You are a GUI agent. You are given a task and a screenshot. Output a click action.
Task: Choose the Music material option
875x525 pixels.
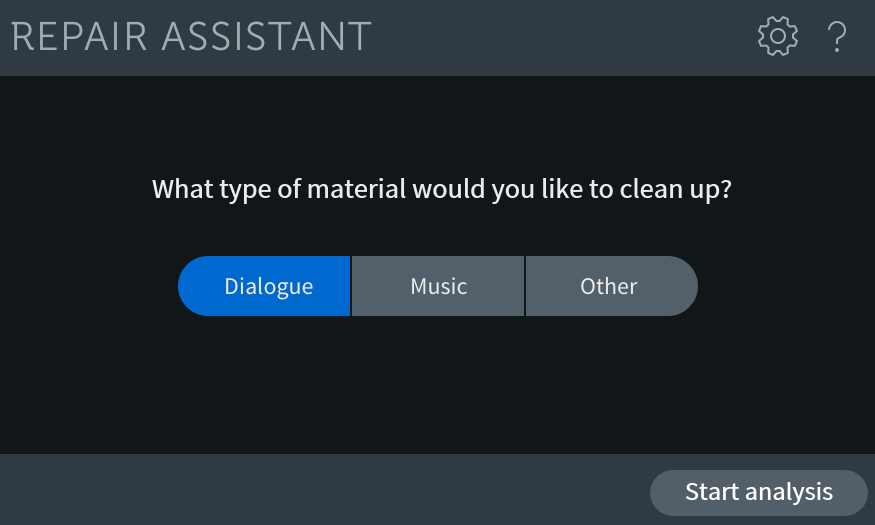click(438, 286)
